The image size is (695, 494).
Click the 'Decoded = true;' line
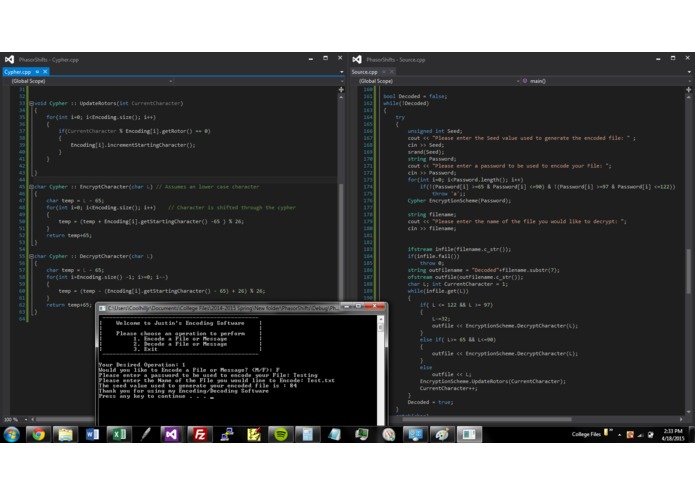point(430,402)
